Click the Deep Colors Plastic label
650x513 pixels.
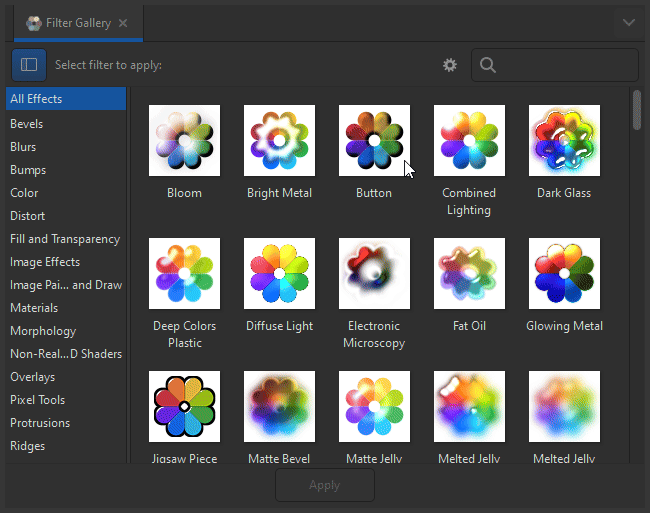184,334
